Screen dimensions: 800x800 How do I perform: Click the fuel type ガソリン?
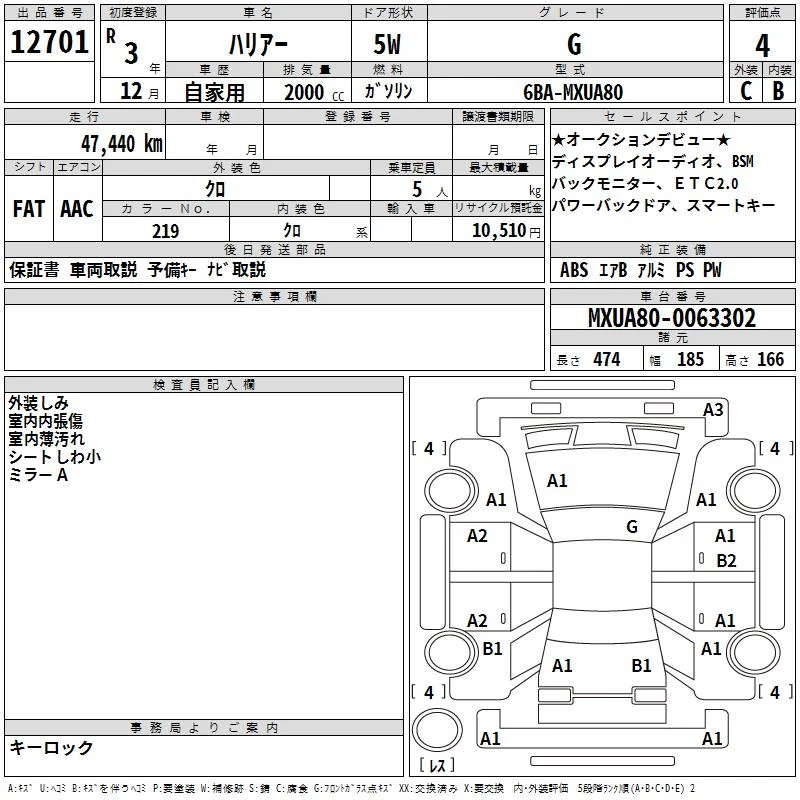point(388,91)
